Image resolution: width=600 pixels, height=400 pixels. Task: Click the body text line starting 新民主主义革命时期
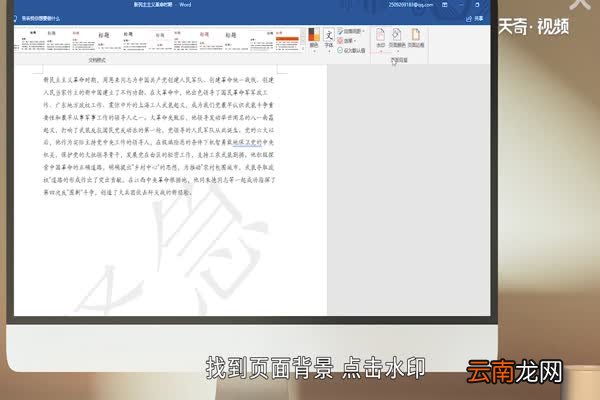click(159, 80)
